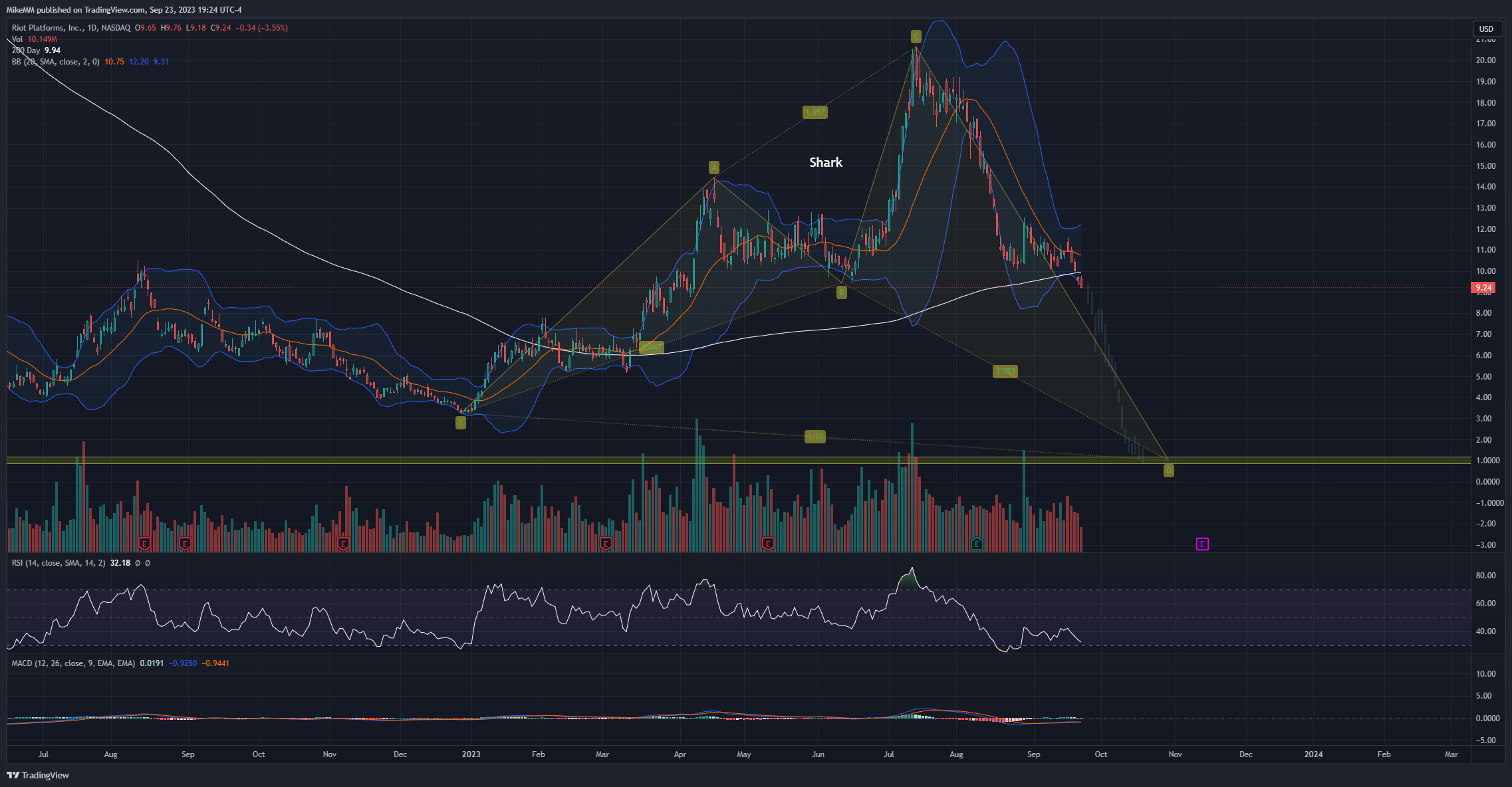Open the earnings marker between Aug and Sep 2022

(144, 544)
